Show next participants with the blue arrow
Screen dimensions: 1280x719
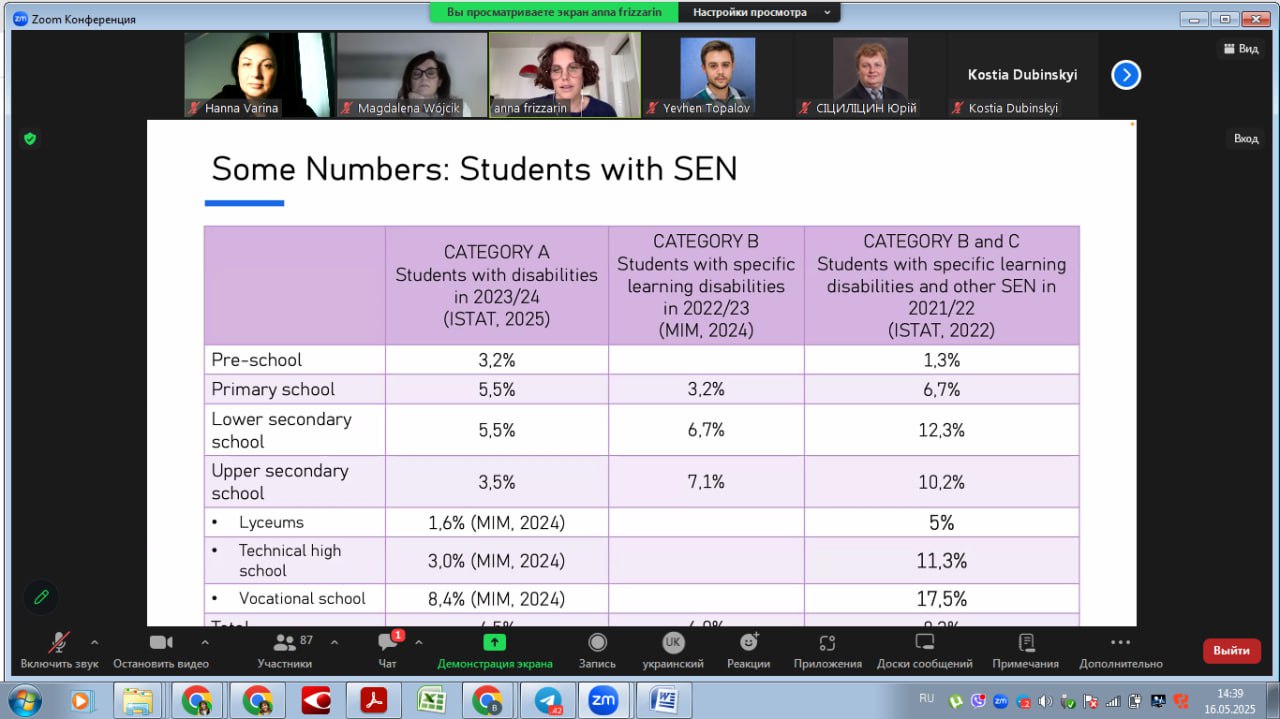point(1126,75)
